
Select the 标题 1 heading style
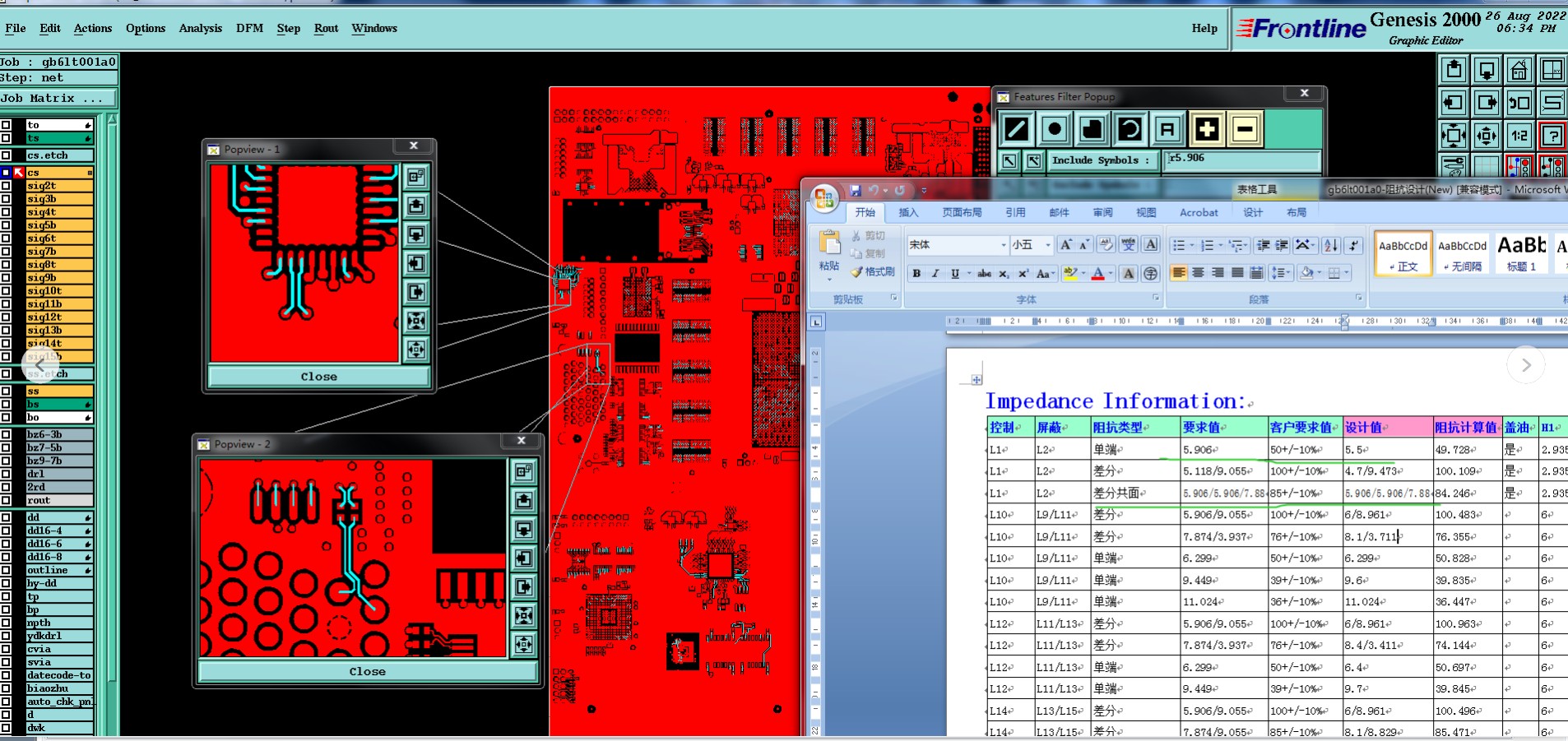[x=1521, y=252]
